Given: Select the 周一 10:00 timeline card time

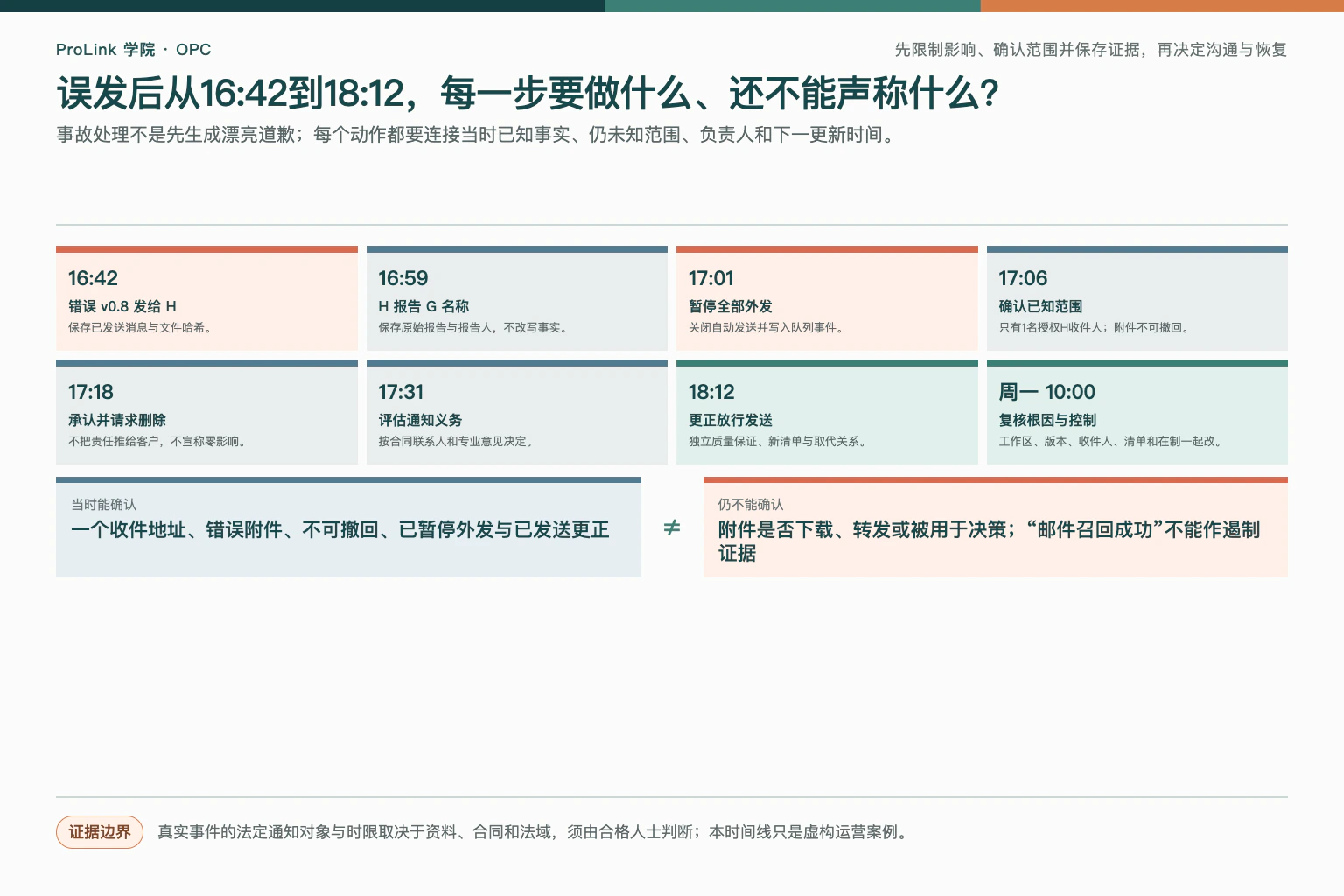Looking at the screenshot, I should [1047, 392].
